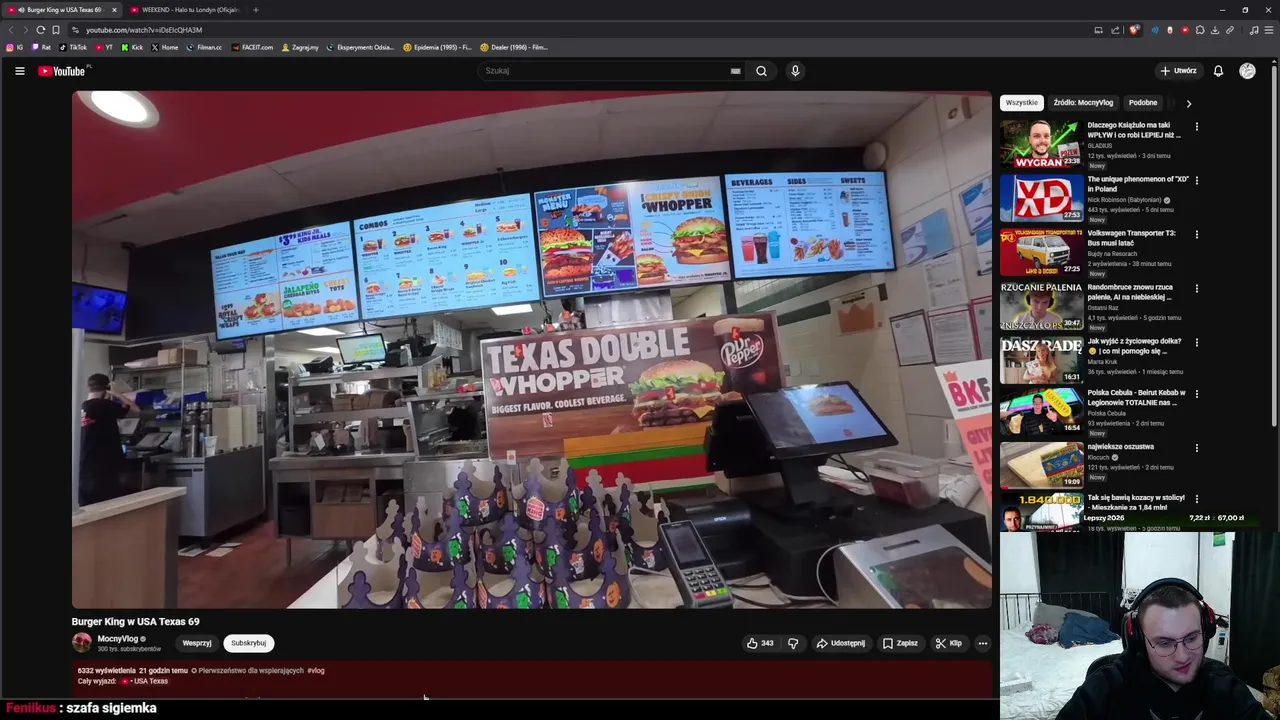
Task: Open options for the Polska Cebula video
Action: (1196, 395)
